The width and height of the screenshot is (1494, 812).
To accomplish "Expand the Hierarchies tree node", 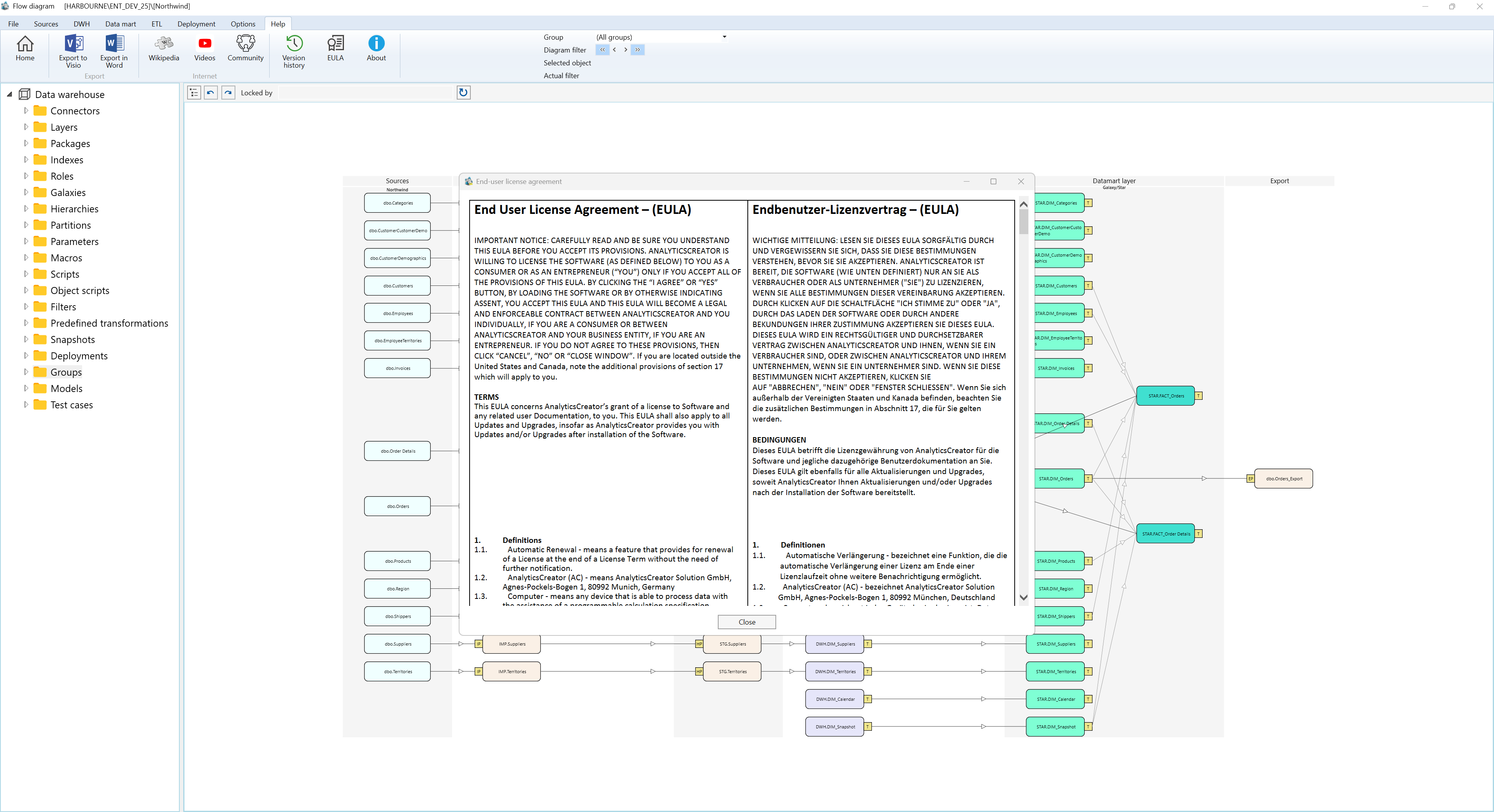I will (26, 208).
